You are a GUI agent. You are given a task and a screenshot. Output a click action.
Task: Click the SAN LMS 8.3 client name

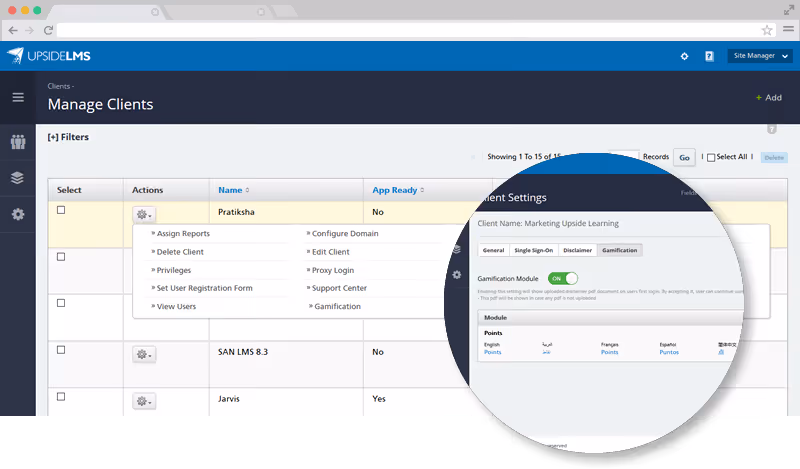243,352
